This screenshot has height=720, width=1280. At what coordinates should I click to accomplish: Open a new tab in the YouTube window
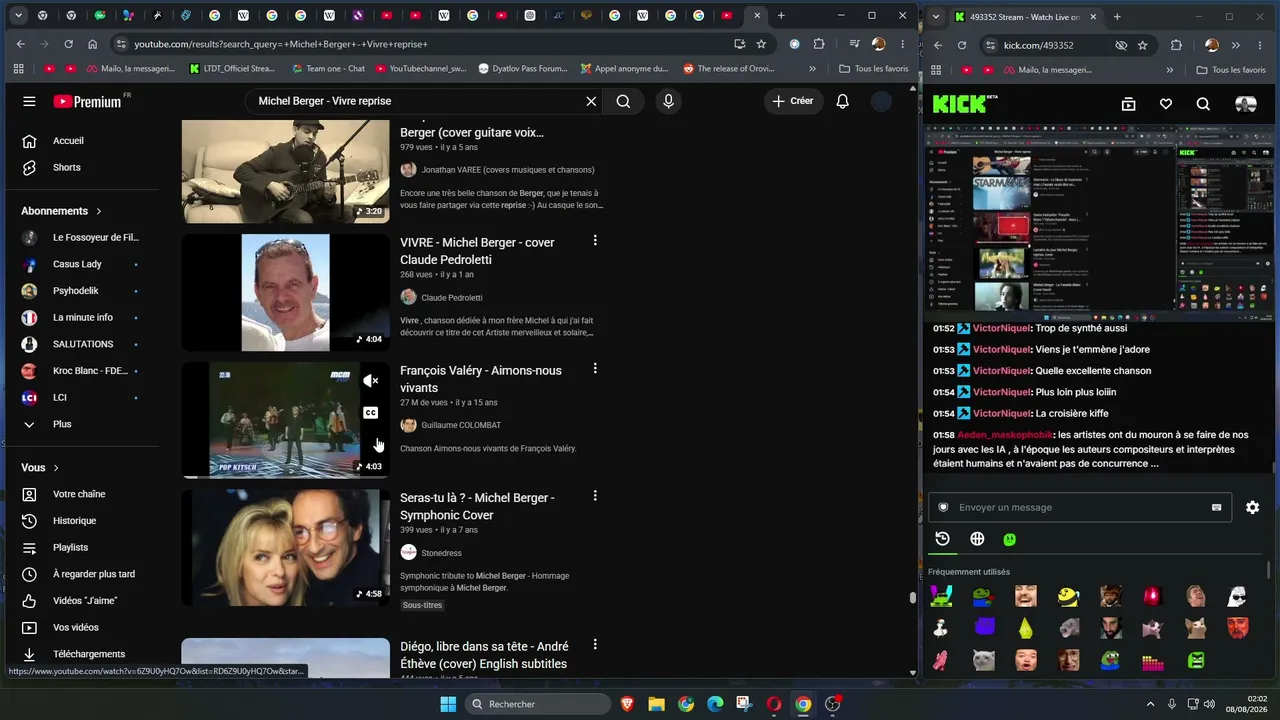pos(781,16)
